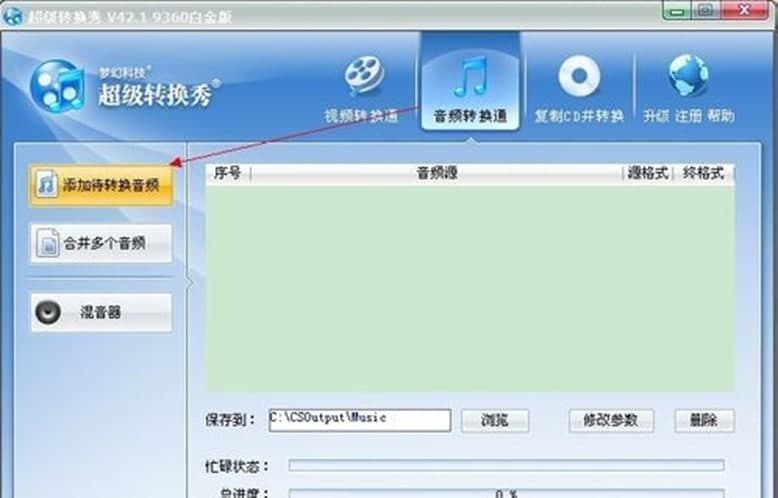This screenshot has height=498, width=778.
Task: Switch to 复制CD并转换 tab
Action: tap(579, 89)
